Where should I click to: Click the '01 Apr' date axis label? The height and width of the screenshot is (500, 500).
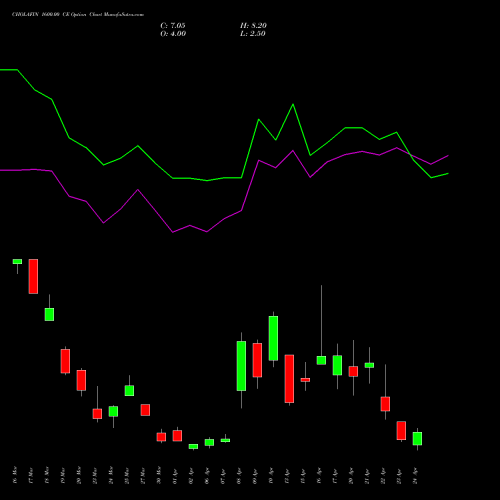[x=175, y=476]
